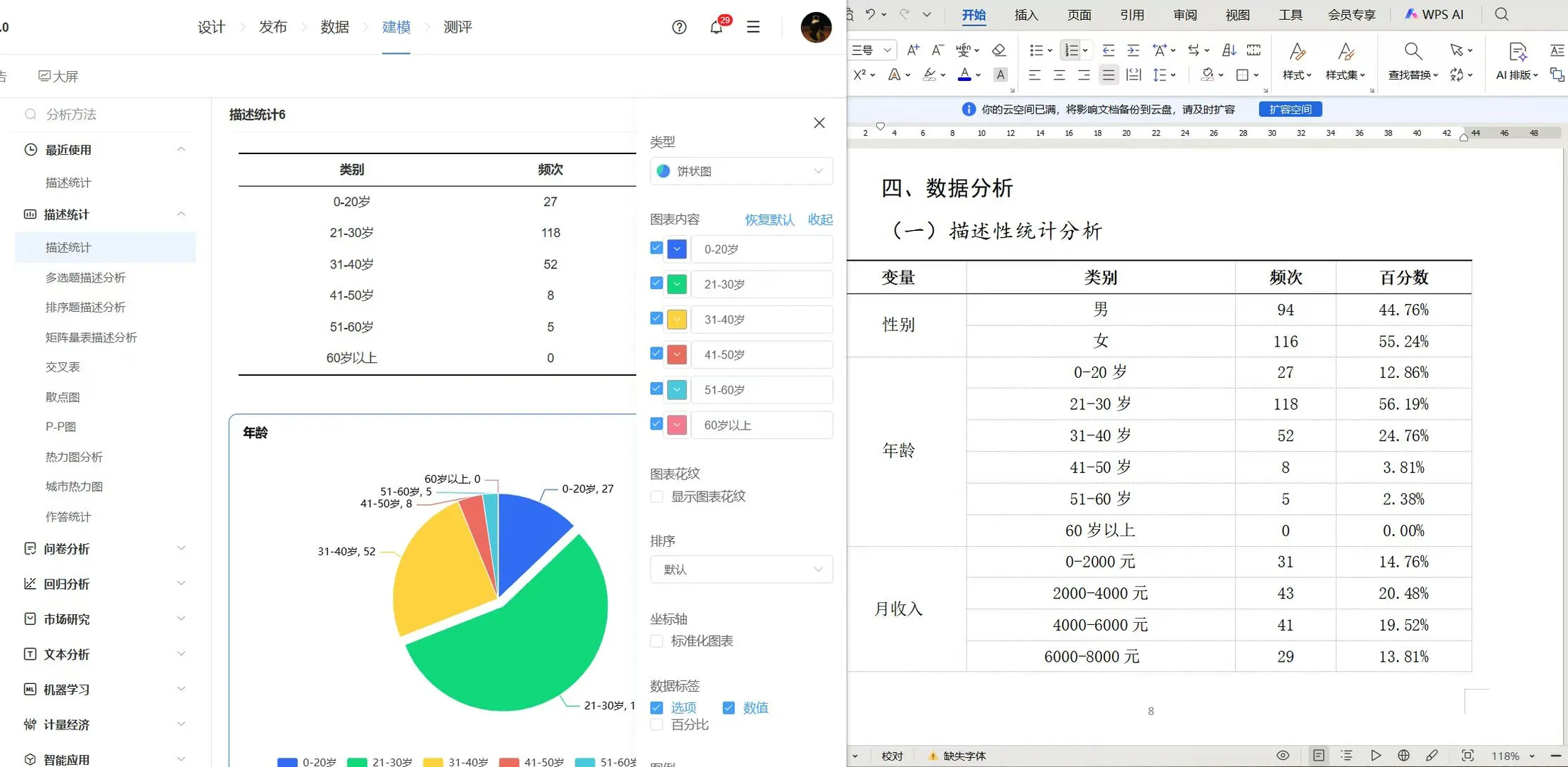Uncheck the 41-50岁 chart series
This screenshot has width=1568, height=767.
point(655,353)
